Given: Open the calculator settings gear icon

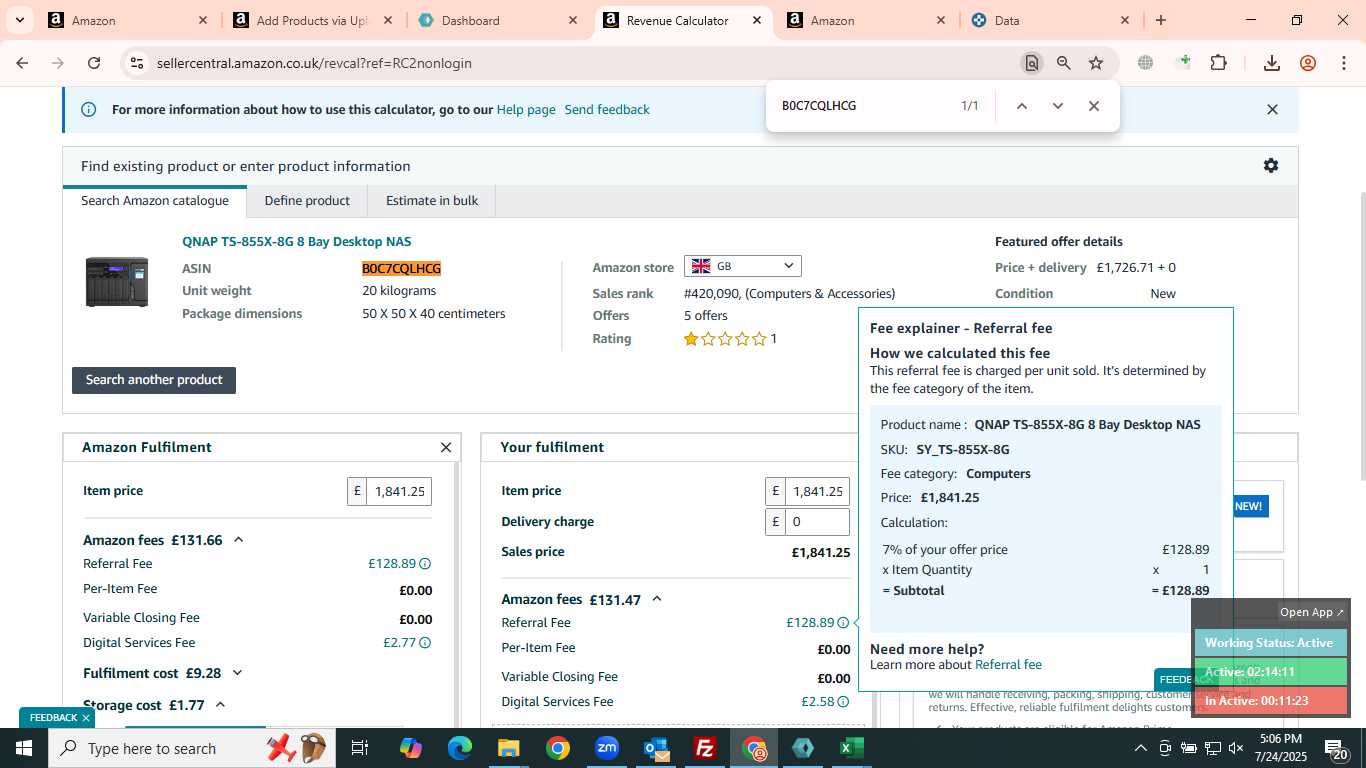Looking at the screenshot, I should point(1271,166).
